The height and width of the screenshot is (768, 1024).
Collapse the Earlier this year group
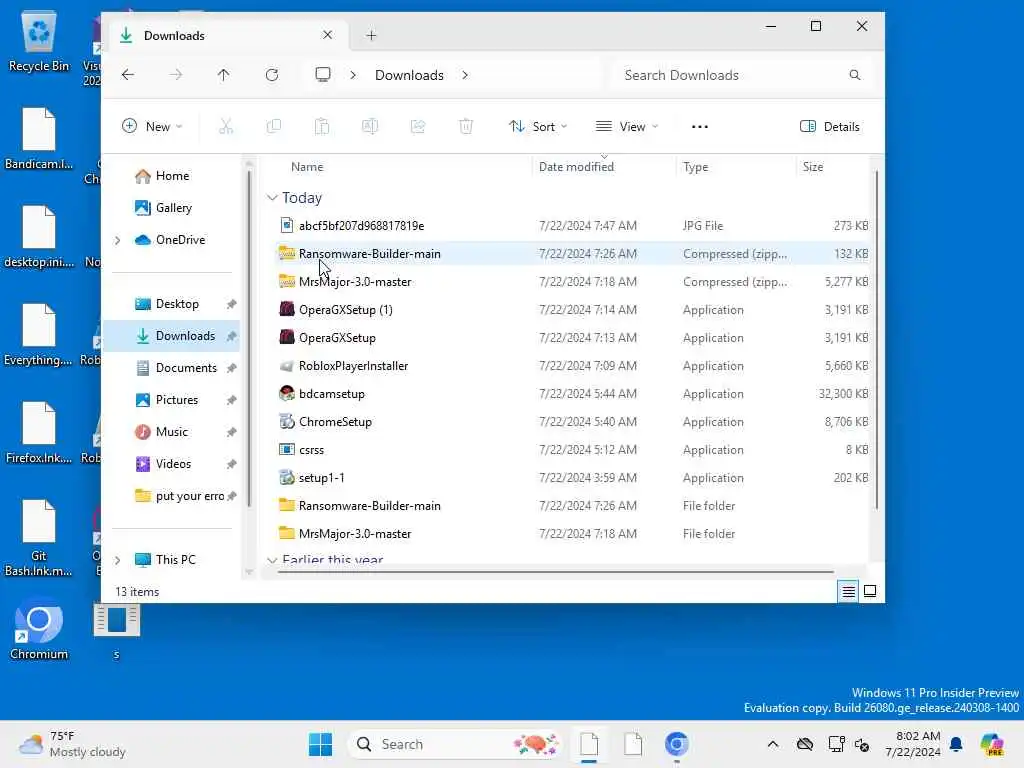272,560
